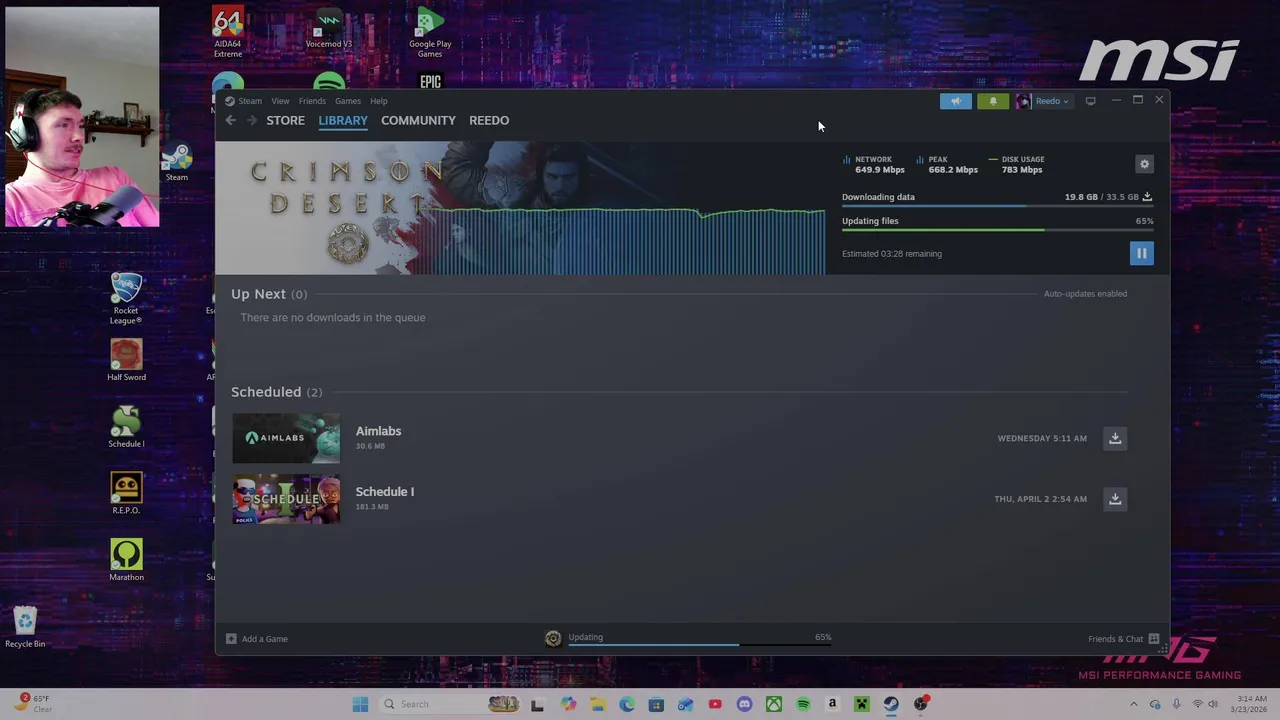The height and width of the screenshot is (720, 1280).
Task: Go back with Steam back arrow
Action: [230, 120]
